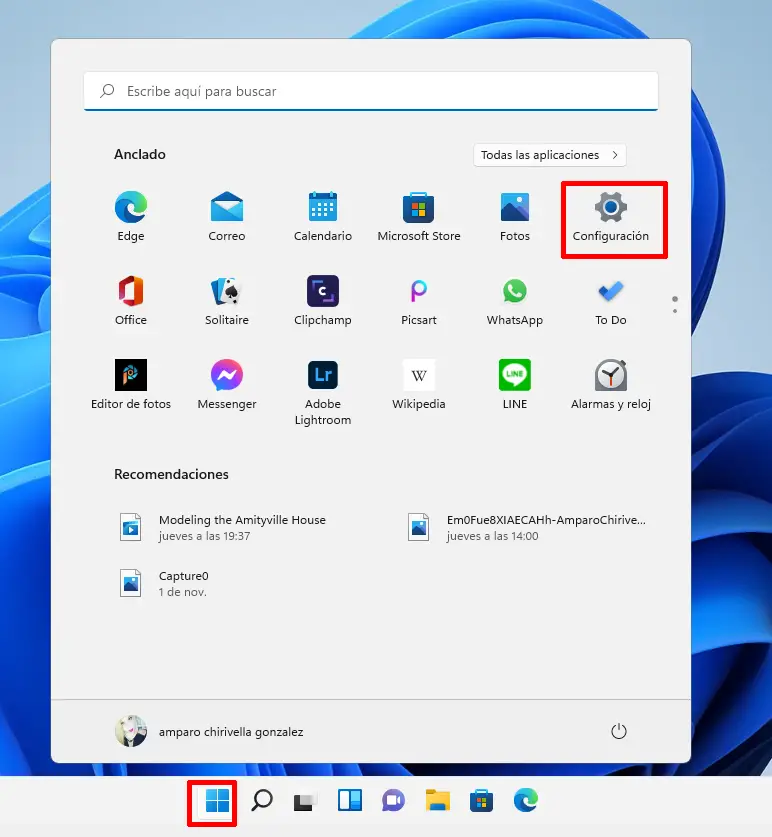The image size is (772, 837).
Task: Open Microsoft Store from pinned apps
Action: coord(419,217)
